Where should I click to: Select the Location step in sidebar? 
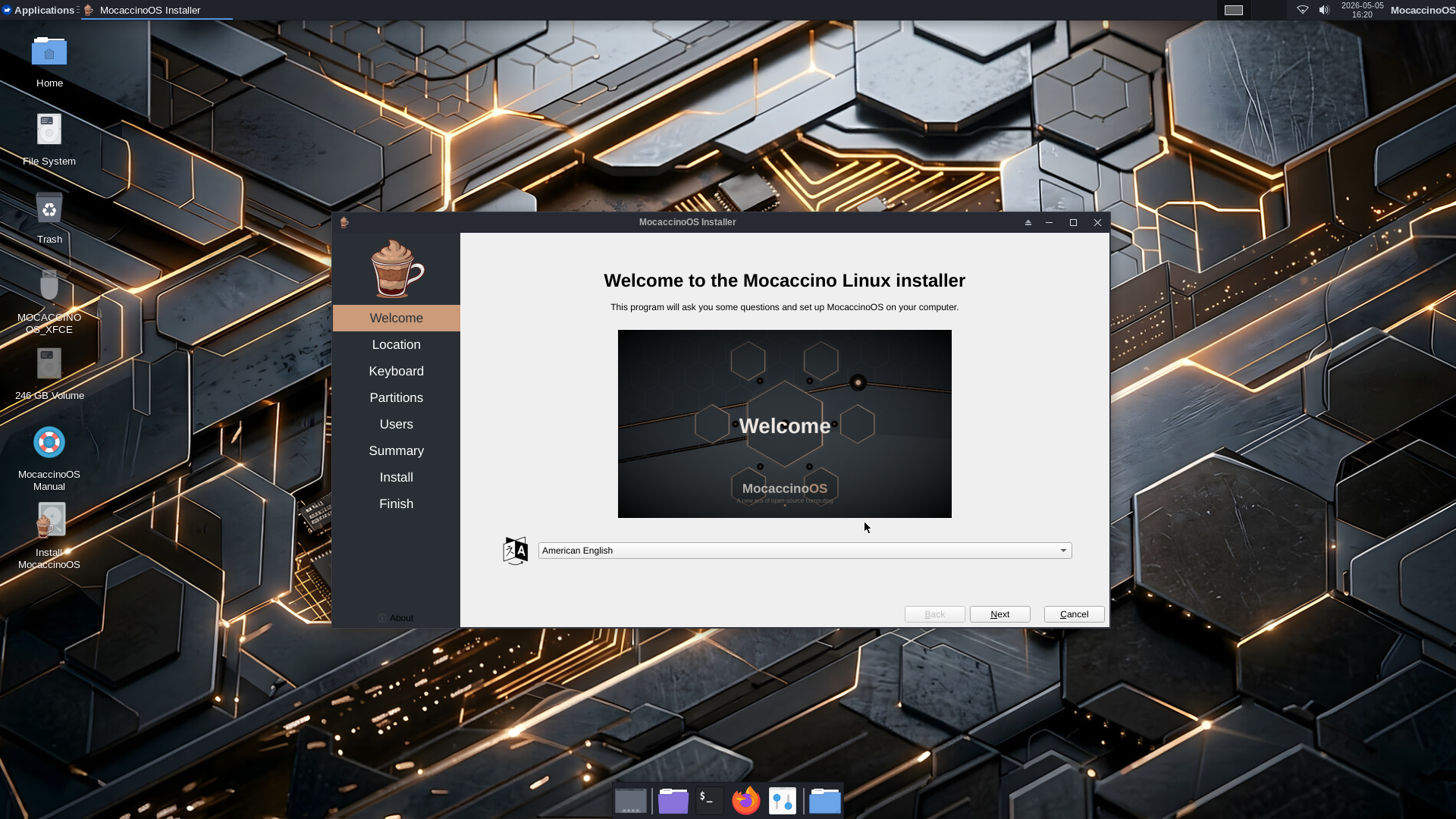pos(397,345)
